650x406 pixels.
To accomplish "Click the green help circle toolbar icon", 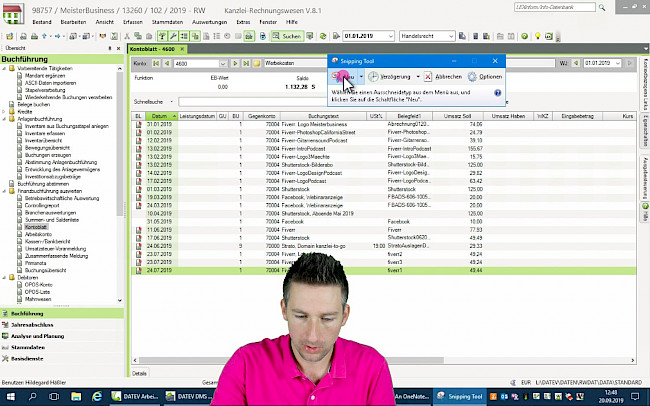I will pos(524,36).
